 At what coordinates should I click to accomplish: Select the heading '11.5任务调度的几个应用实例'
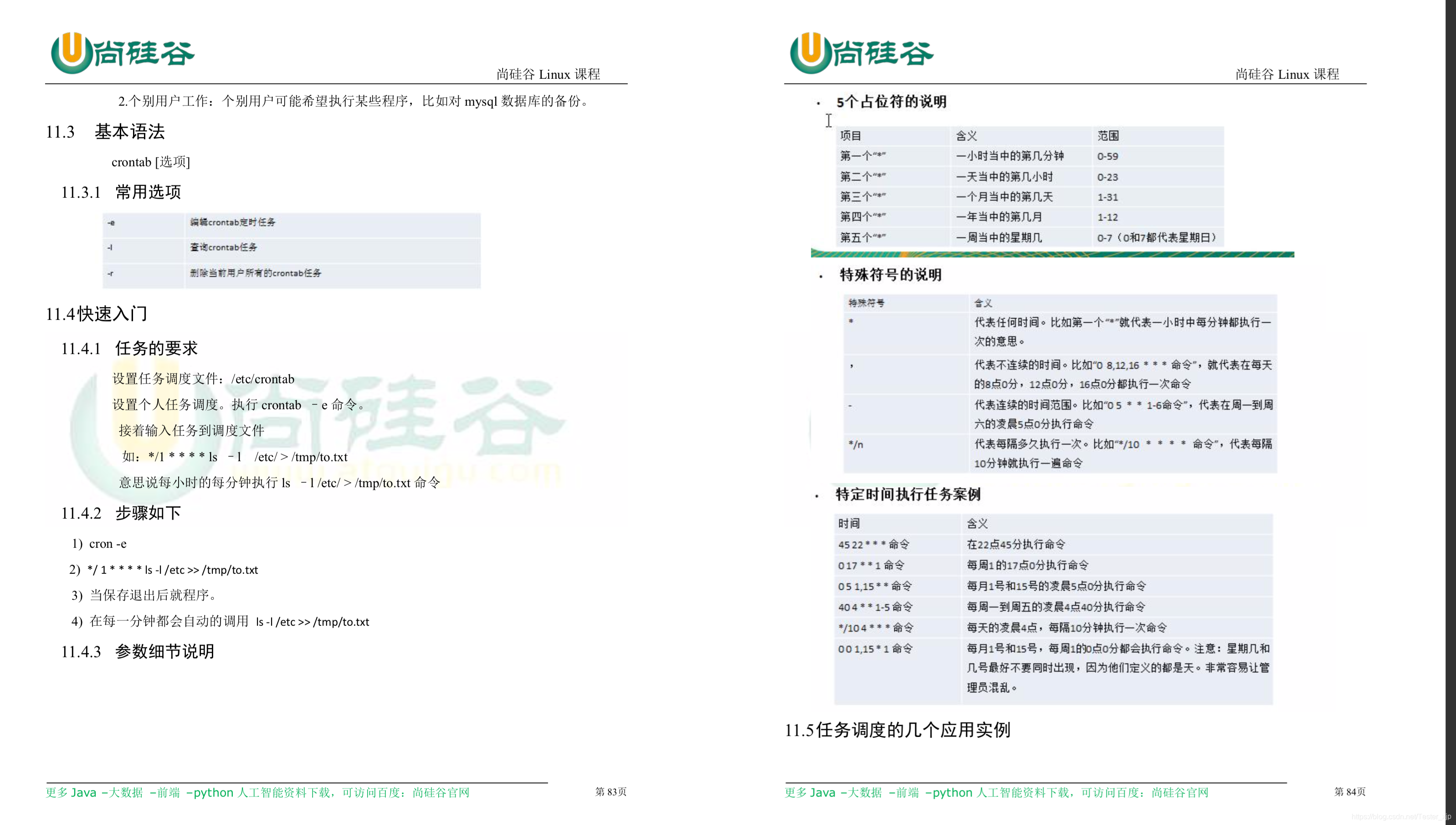pos(897,730)
